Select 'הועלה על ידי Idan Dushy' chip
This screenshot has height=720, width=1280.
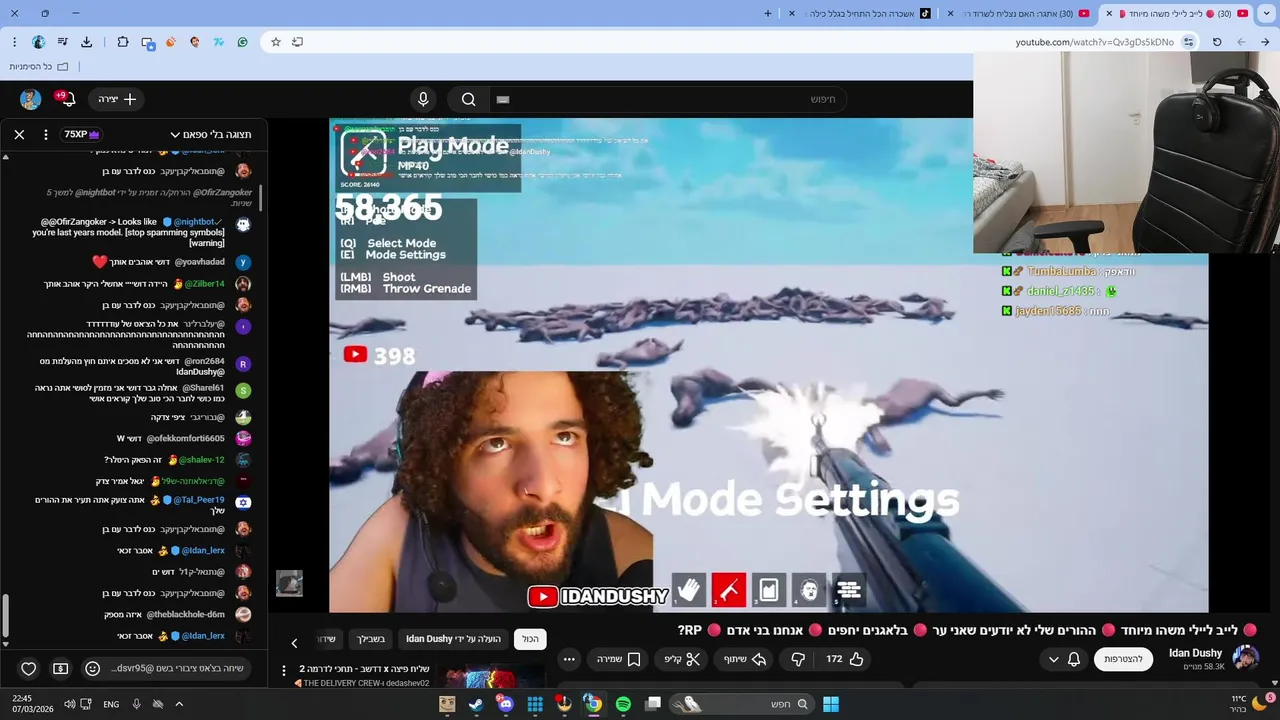tap(453, 639)
